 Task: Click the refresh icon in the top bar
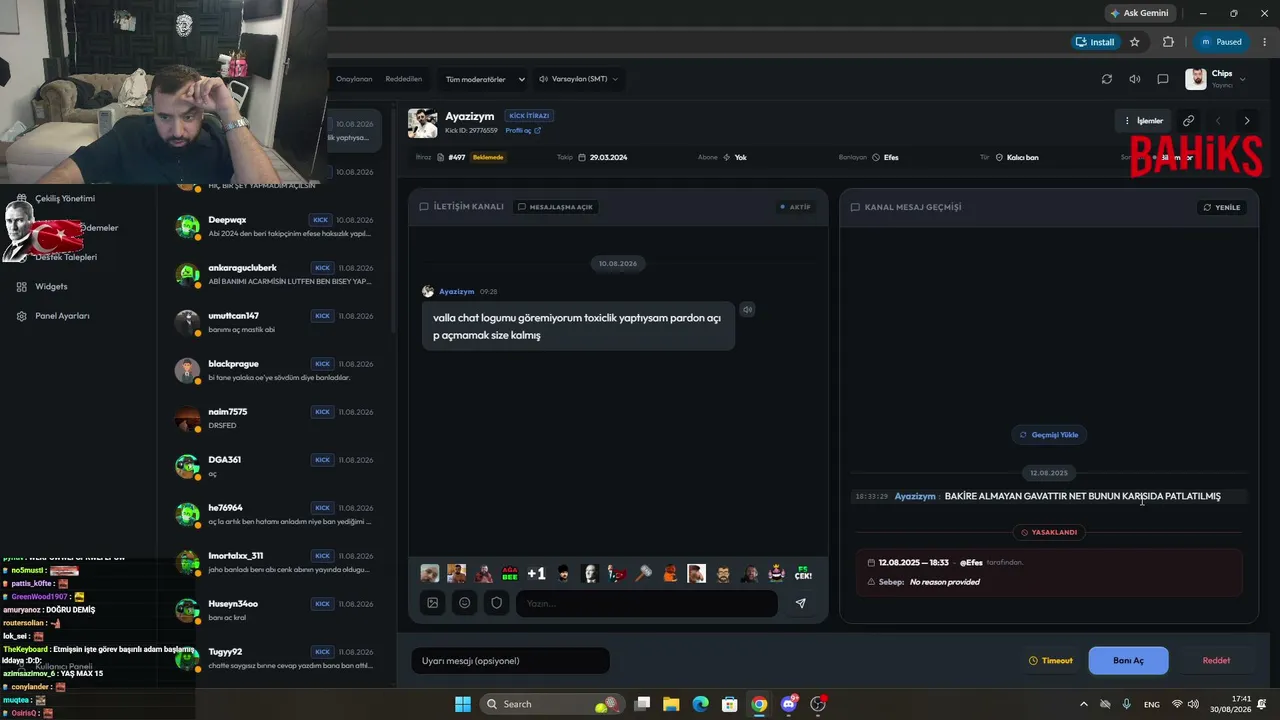click(x=1106, y=79)
